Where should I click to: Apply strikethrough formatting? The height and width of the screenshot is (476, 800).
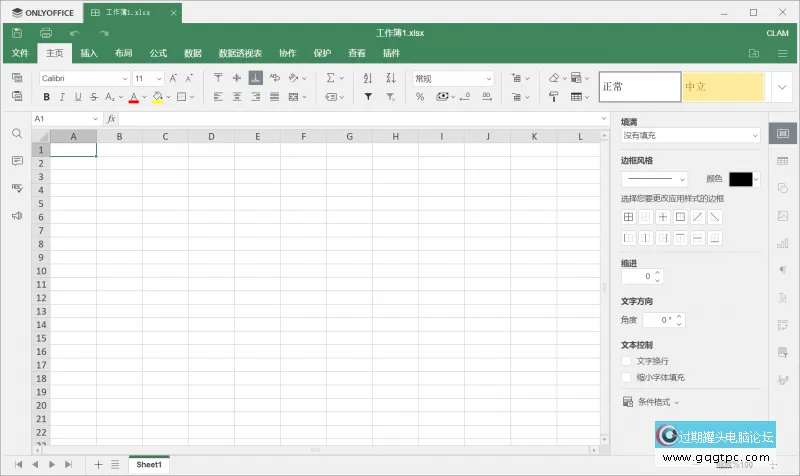93,96
